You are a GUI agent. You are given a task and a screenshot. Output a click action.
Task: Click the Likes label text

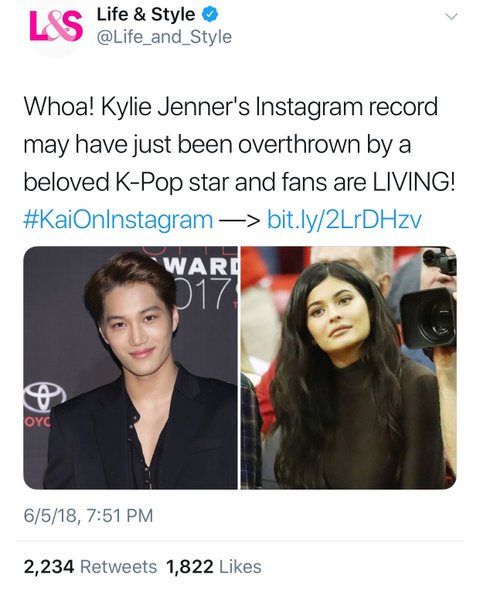coord(240,567)
